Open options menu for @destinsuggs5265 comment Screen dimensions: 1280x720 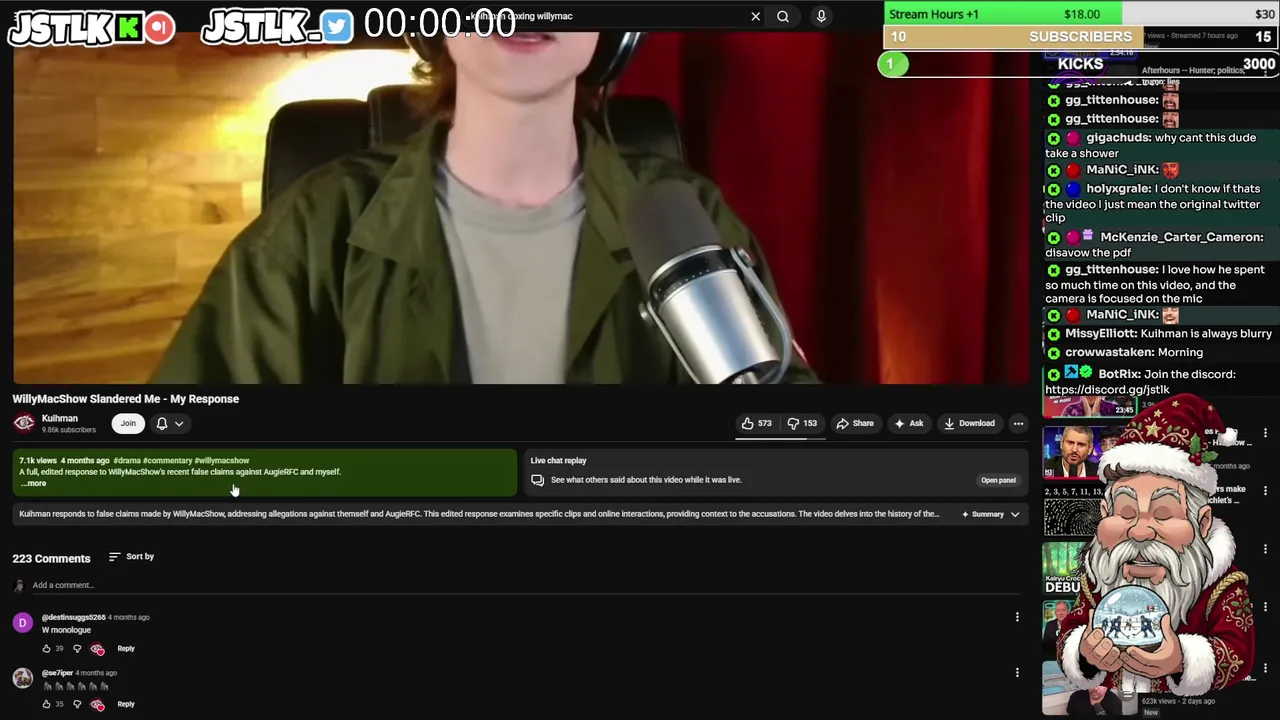click(1017, 617)
